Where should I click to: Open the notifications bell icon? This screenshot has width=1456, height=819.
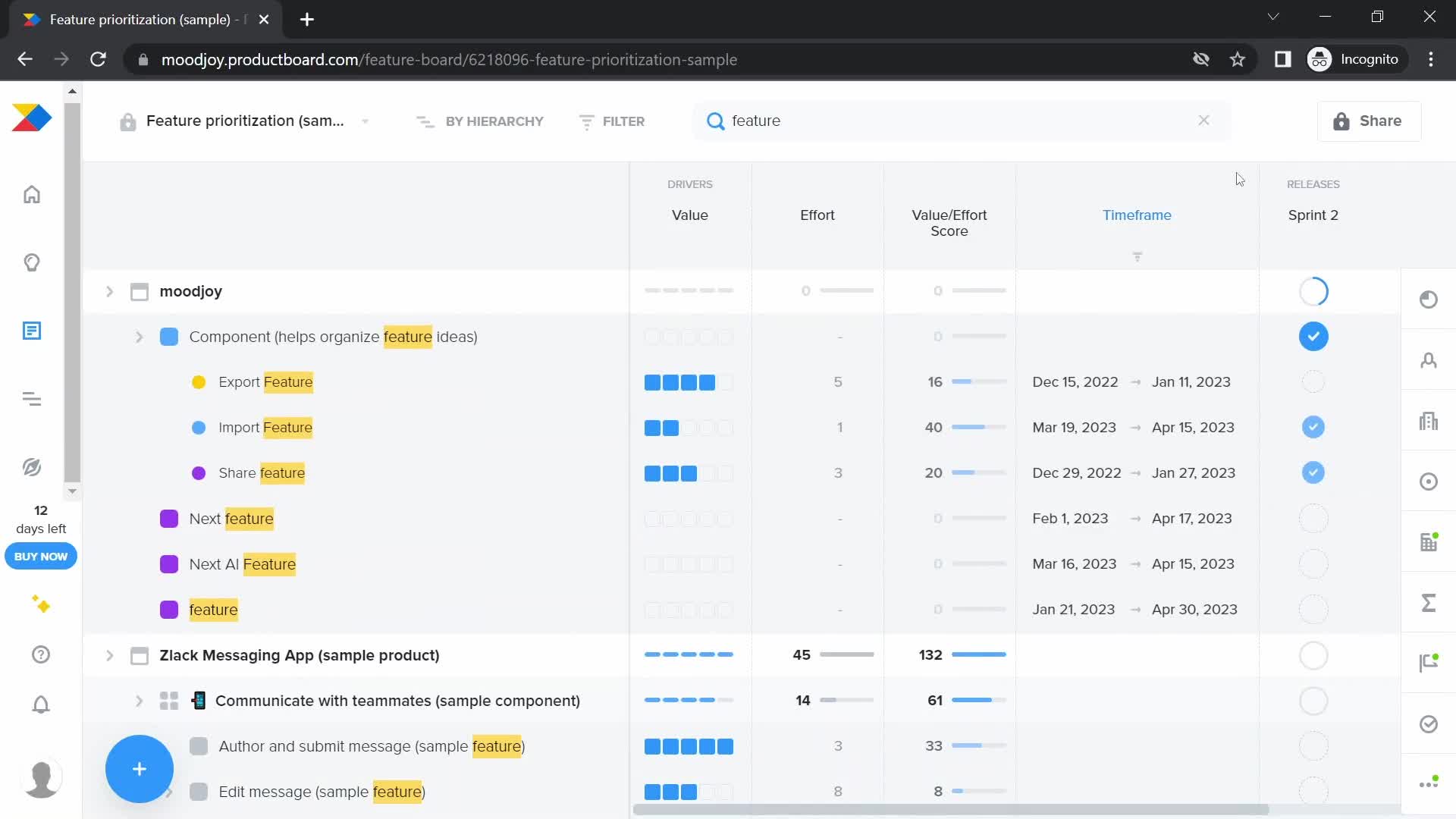[41, 704]
